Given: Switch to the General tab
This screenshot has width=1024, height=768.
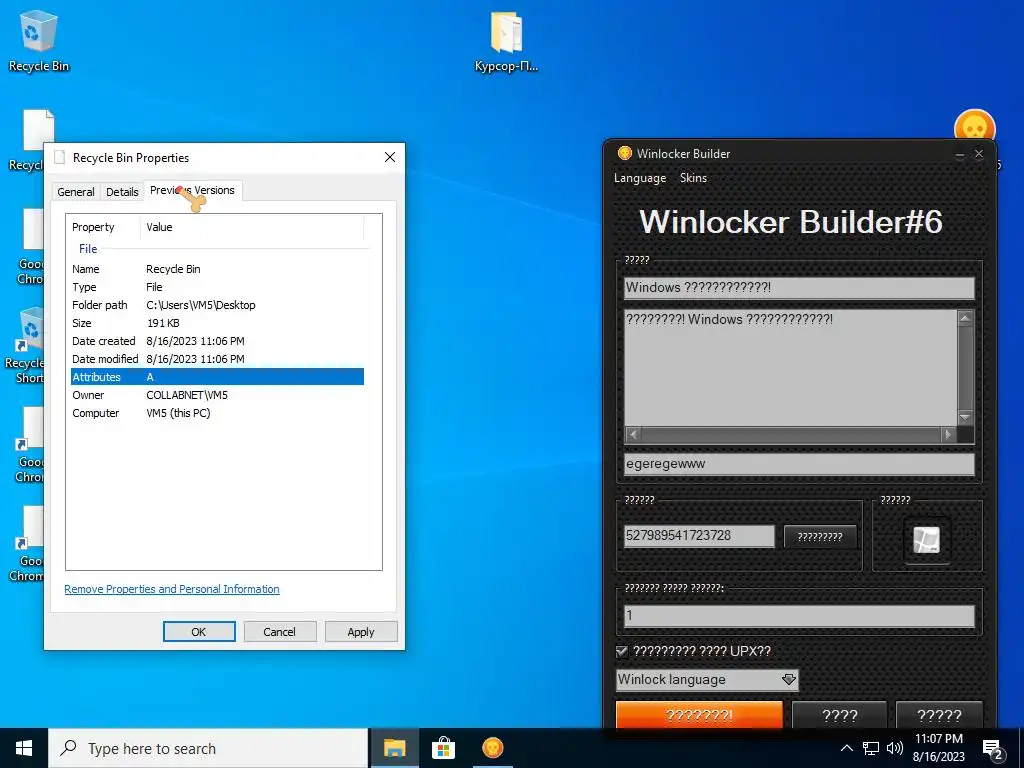Looking at the screenshot, I should coord(76,191).
